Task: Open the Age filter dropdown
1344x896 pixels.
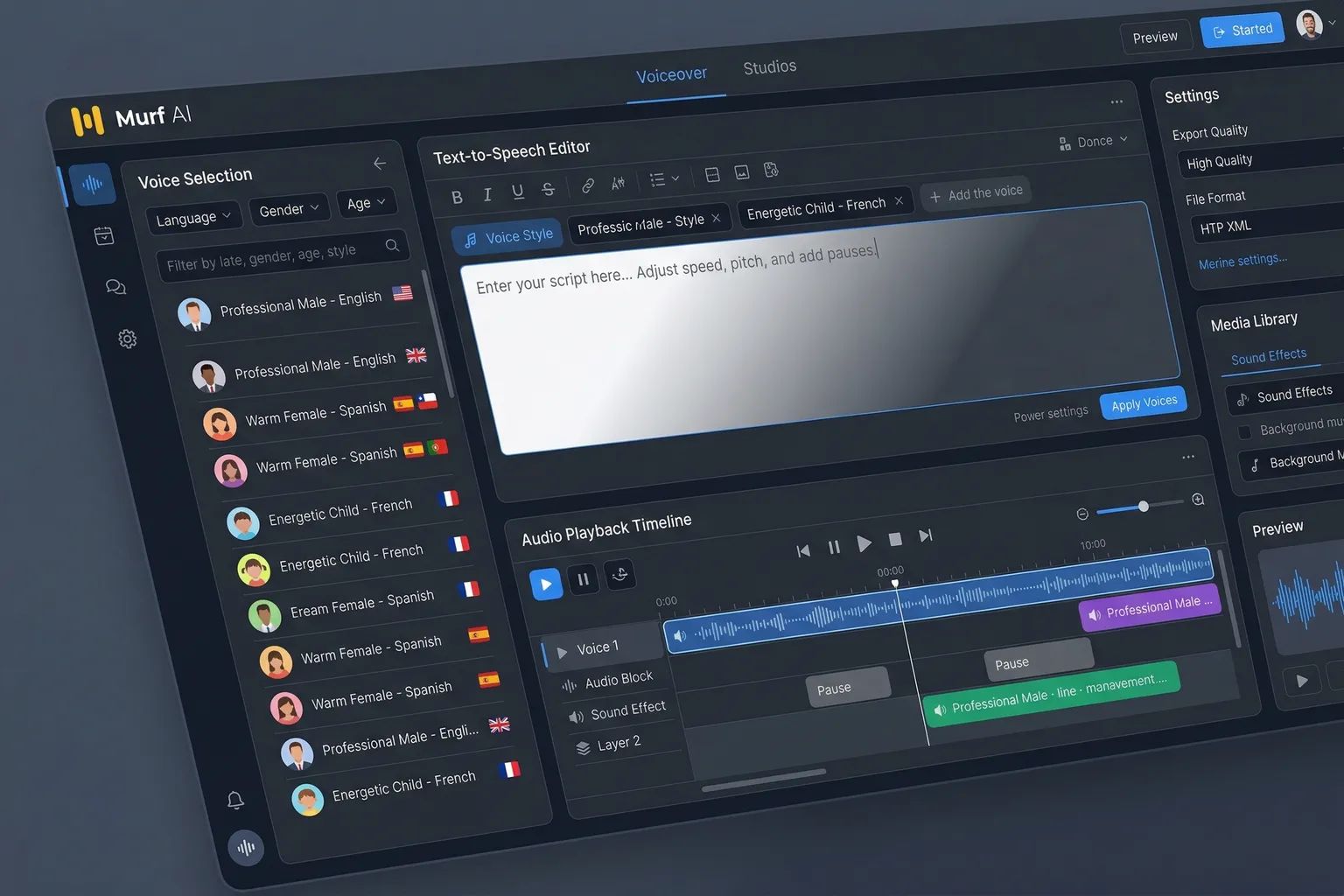Action: (366, 203)
